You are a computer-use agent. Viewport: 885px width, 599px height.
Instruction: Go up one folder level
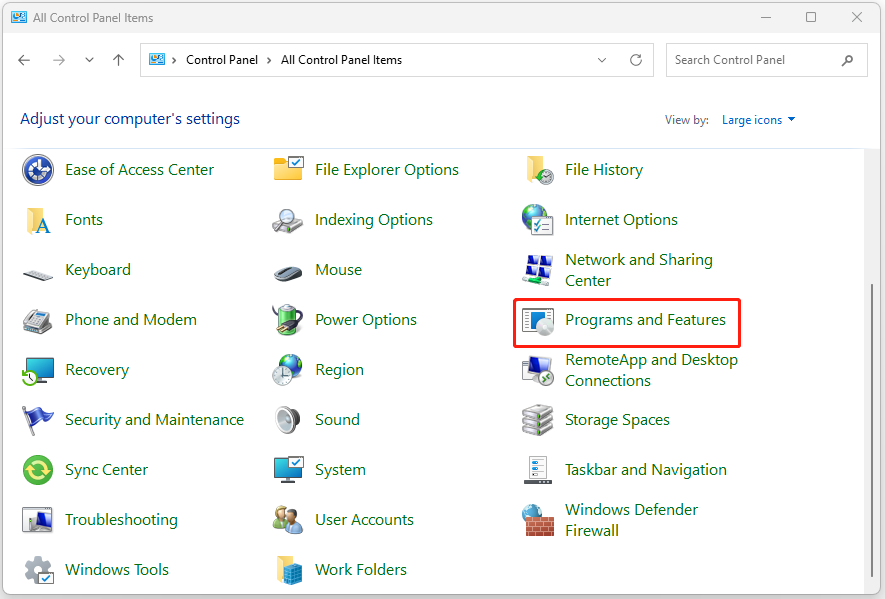[118, 59]
